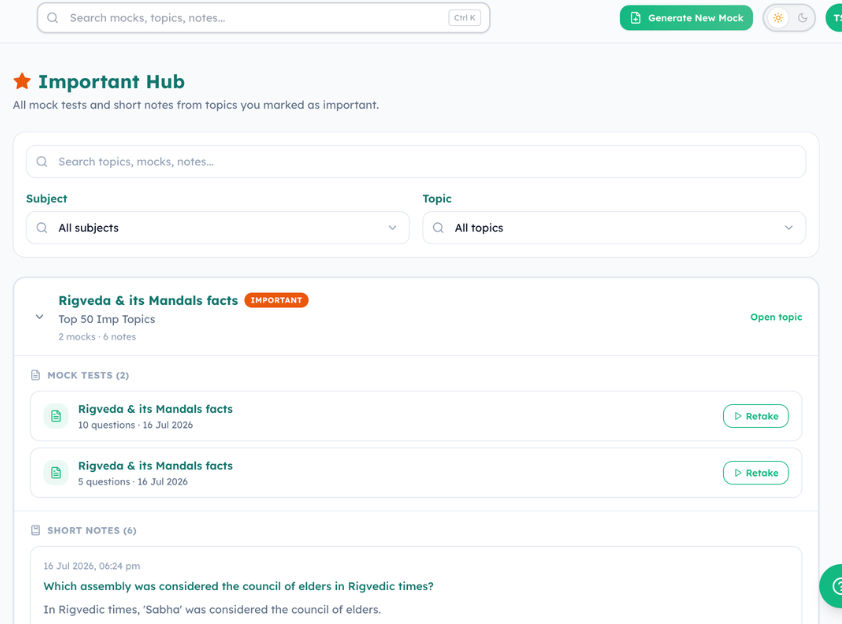The image size is (842, 624).
Task: Click the All subjects chevron arrow
Action: point(393,228)
